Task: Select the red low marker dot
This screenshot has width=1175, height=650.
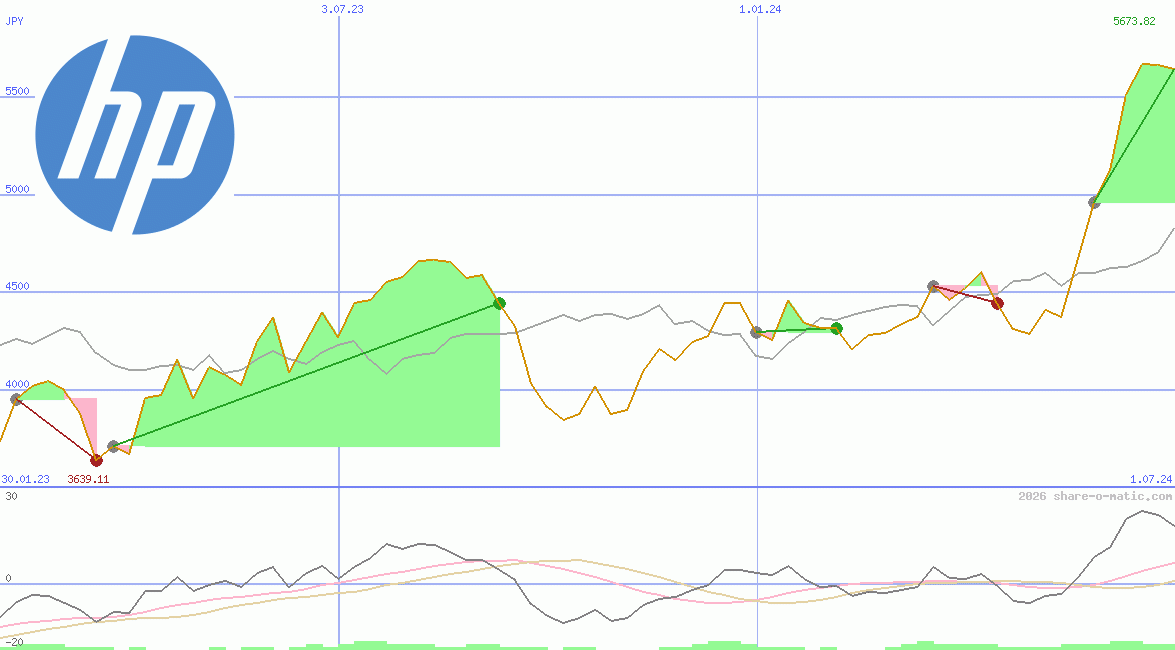Action: [x=96, y=460]
